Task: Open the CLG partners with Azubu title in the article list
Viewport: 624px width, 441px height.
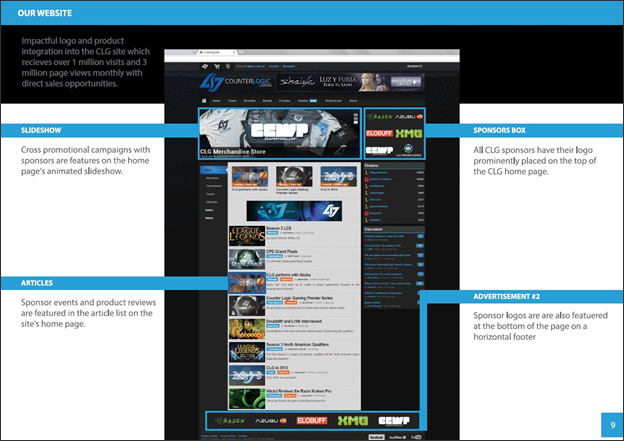Action: point(289,275)
